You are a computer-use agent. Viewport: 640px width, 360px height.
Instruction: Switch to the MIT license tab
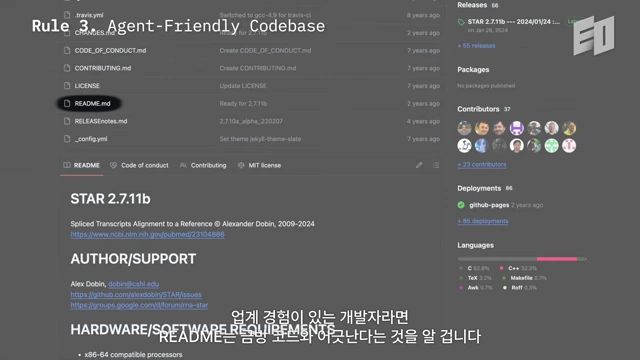pyautogui.click(x=259, y=165)
